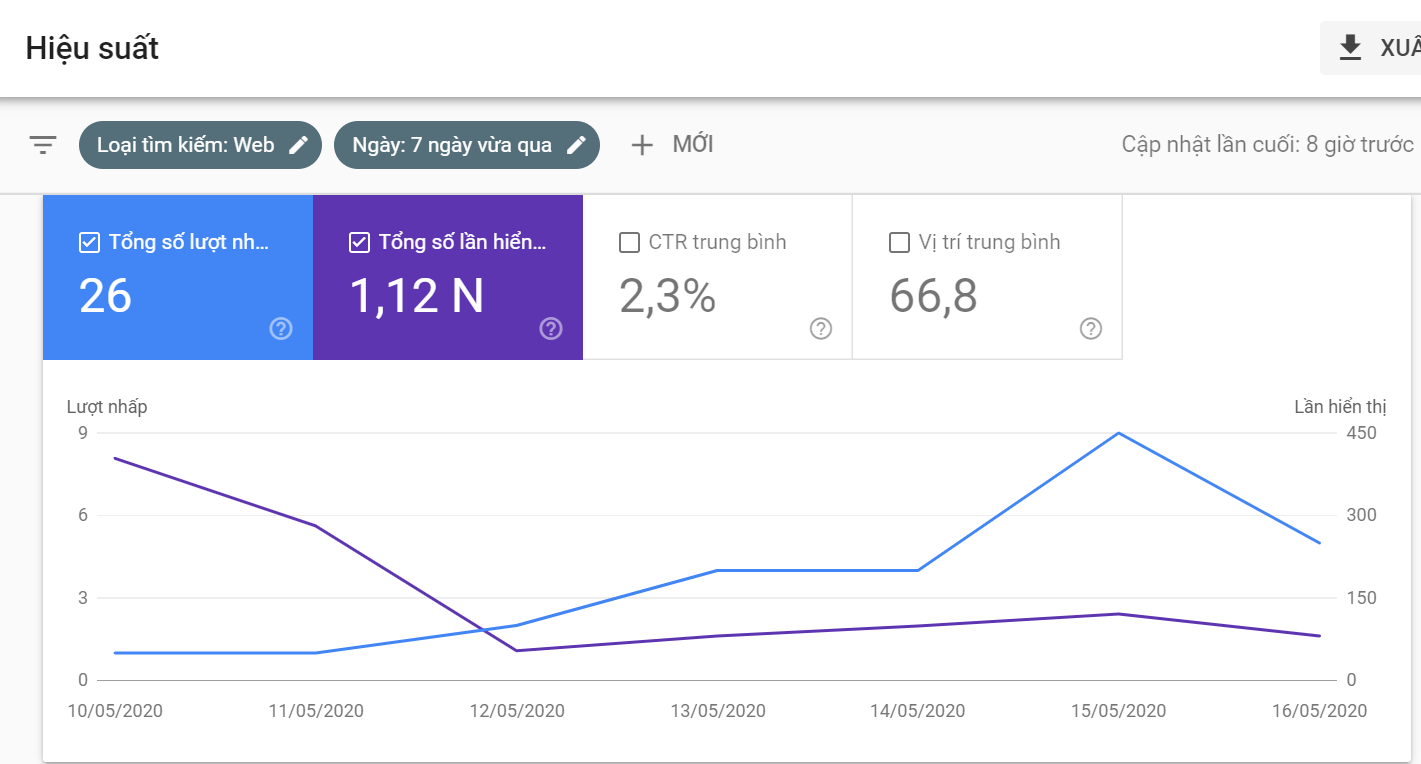Viewport: 1421px width, 764px height.
Task: Enable Vị trí trung bình checkbox
Action: coord(899,243)
